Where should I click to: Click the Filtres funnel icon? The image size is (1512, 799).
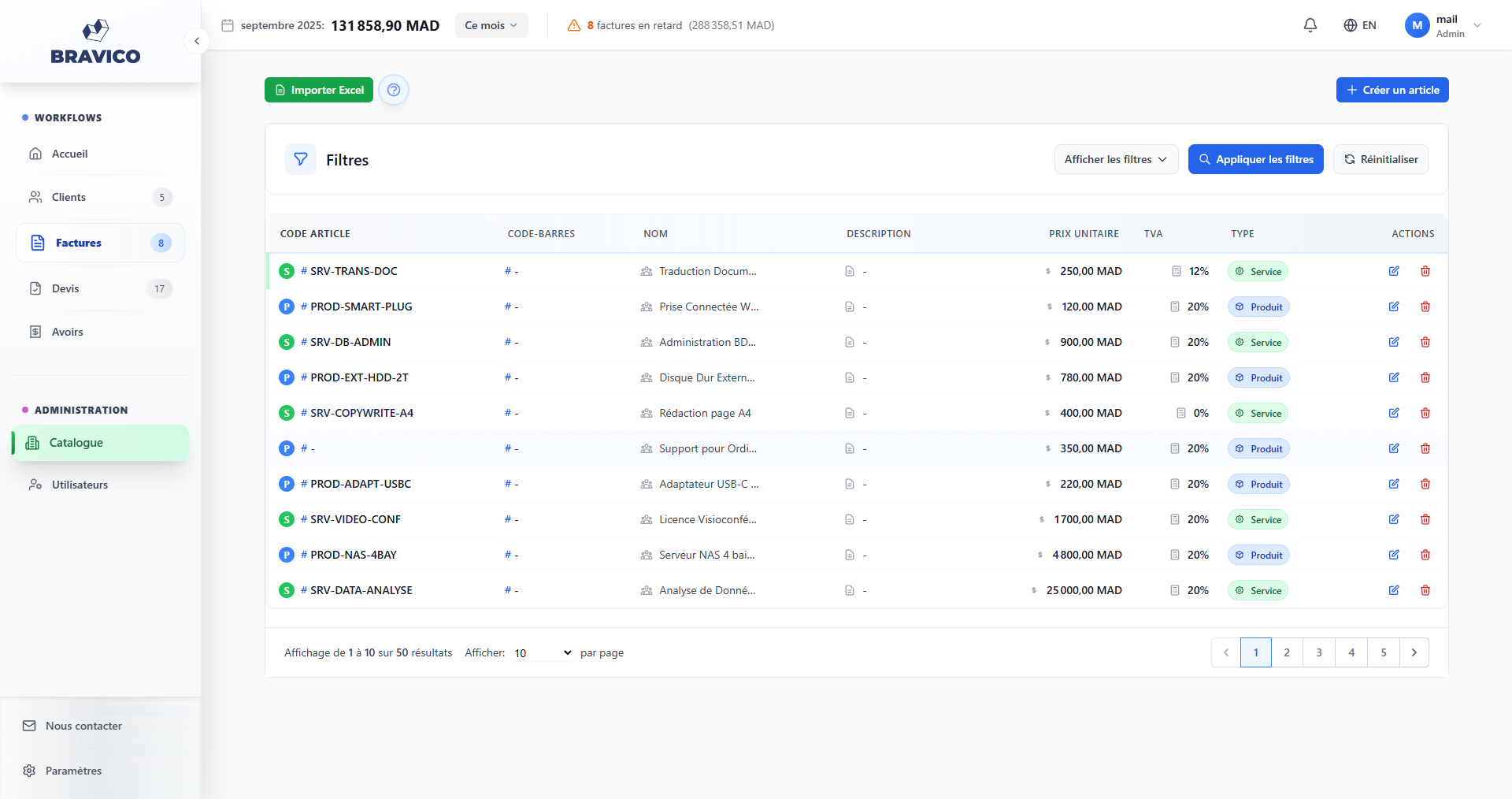301,159
